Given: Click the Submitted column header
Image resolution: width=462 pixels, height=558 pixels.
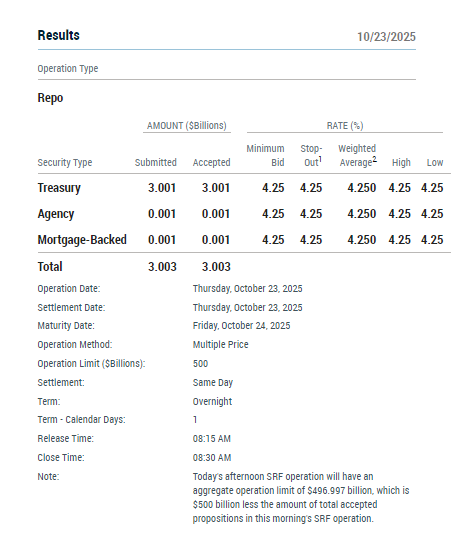Looking at the screenshot, I should [x=156, y=162].
